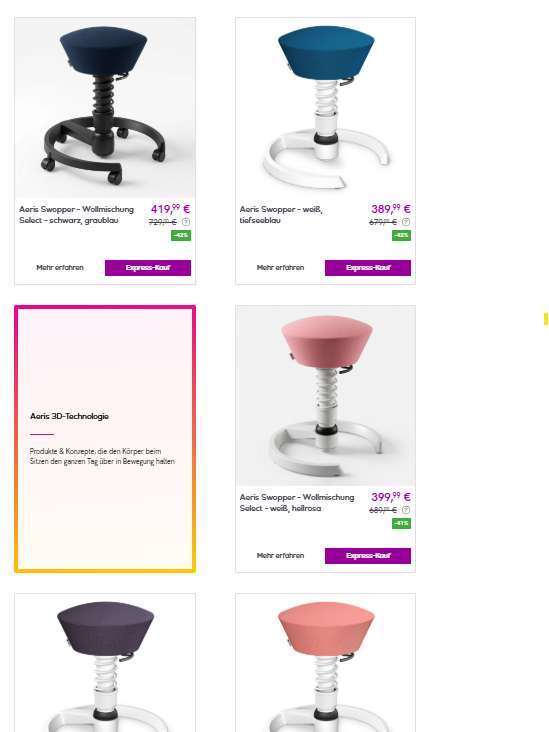Open coral Swopper product image
This screenshot has height=732, width=549.
point(325,663)
